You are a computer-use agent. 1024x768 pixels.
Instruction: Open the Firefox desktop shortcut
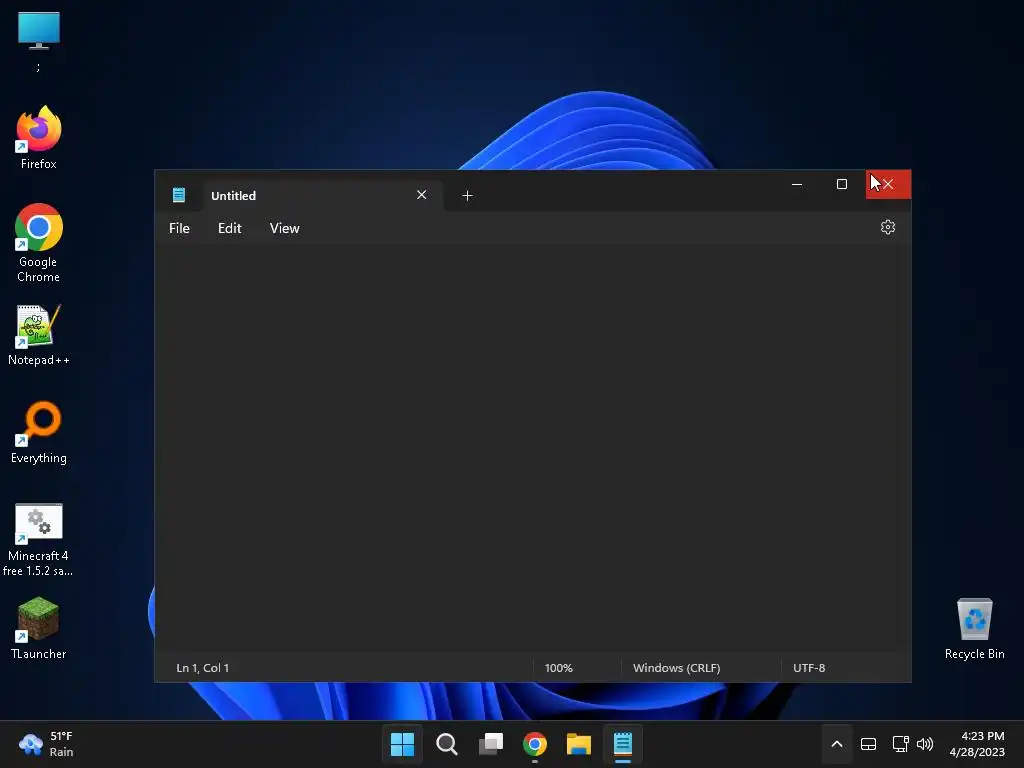tap(39, 138)
